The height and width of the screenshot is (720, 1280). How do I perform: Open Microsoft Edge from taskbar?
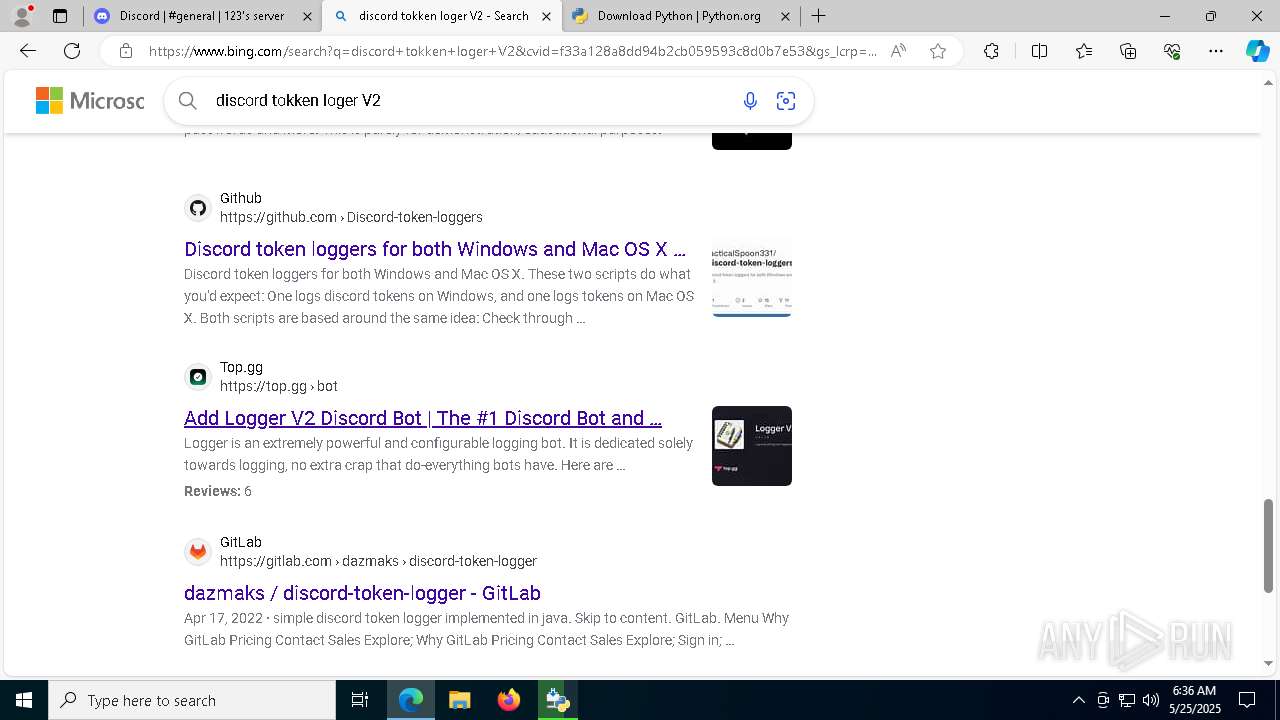point(411,700)
